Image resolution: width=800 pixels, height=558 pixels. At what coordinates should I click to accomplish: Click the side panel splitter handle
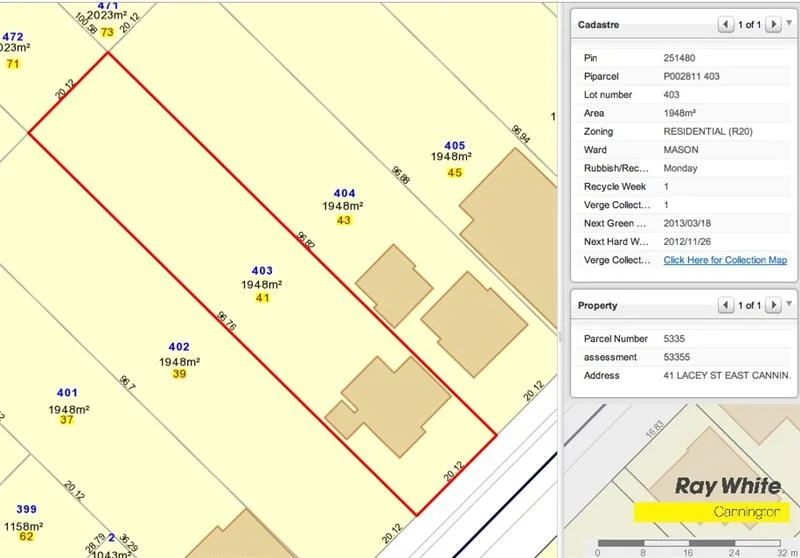point(560,335)
